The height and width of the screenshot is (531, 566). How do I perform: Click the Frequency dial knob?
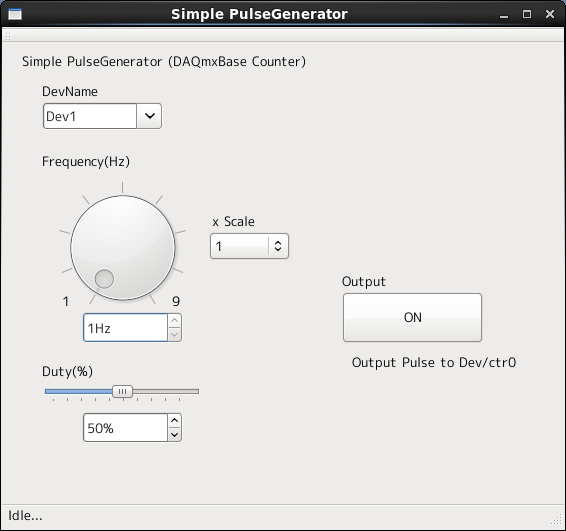123,248
